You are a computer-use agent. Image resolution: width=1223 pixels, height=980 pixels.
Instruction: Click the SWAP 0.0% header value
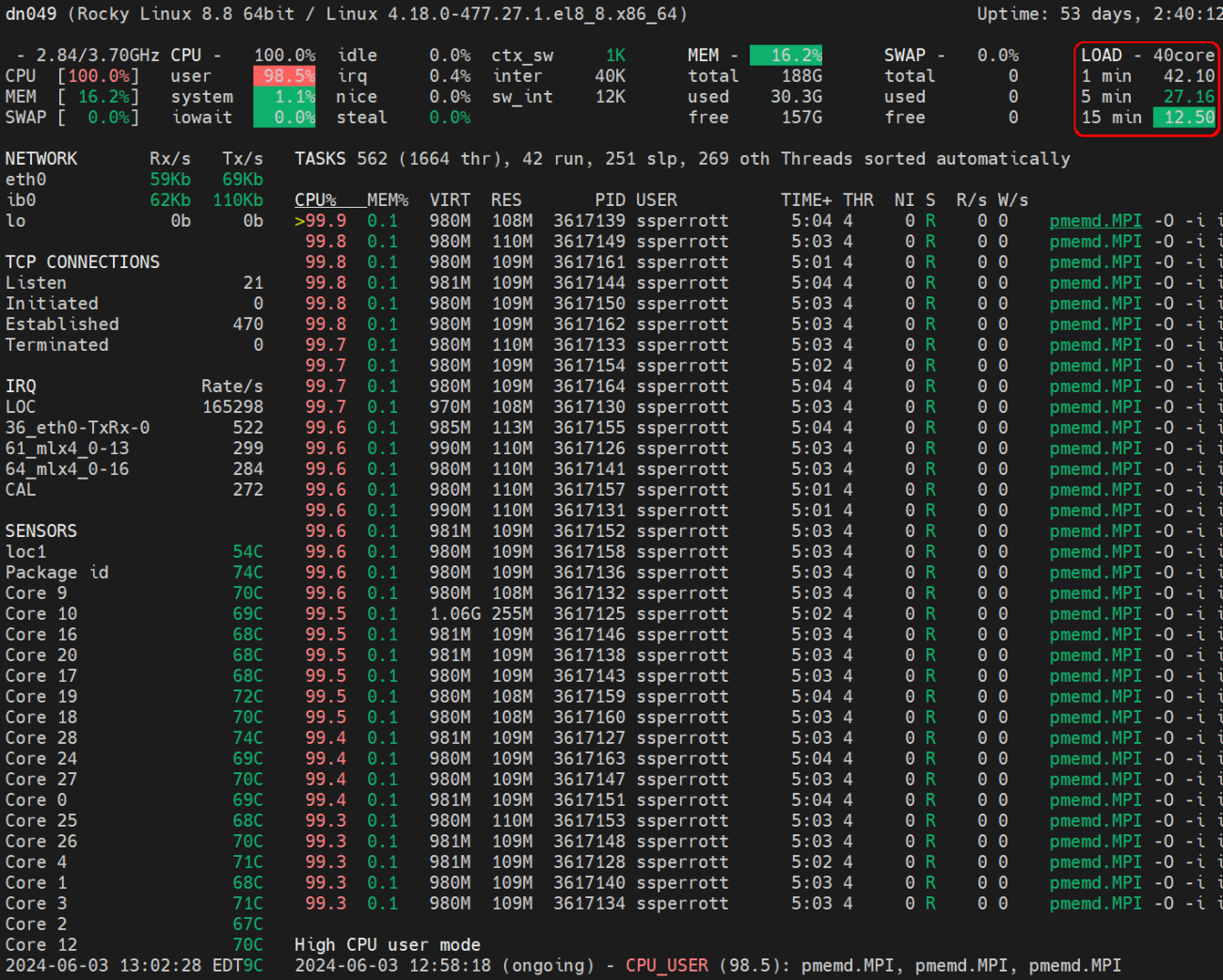[997, 55]
